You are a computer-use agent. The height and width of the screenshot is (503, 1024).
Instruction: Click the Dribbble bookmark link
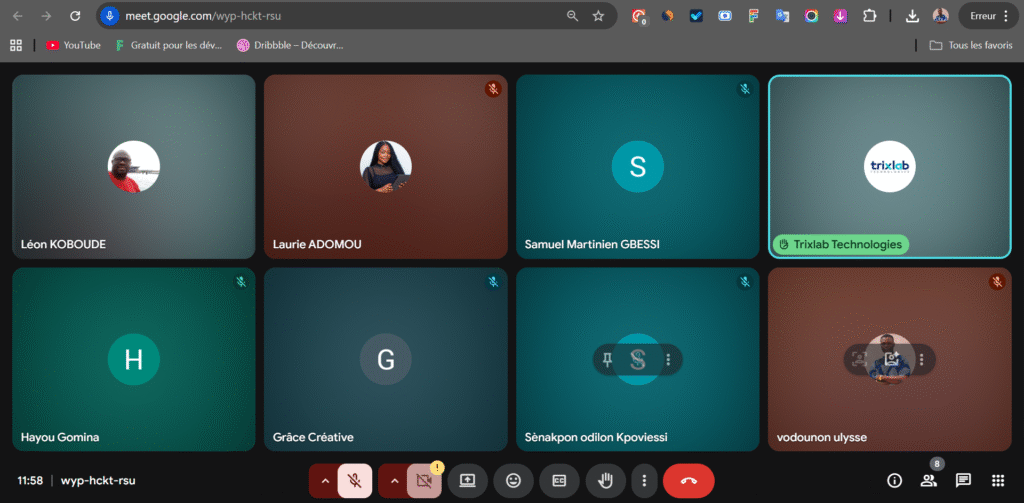point(290,45)
